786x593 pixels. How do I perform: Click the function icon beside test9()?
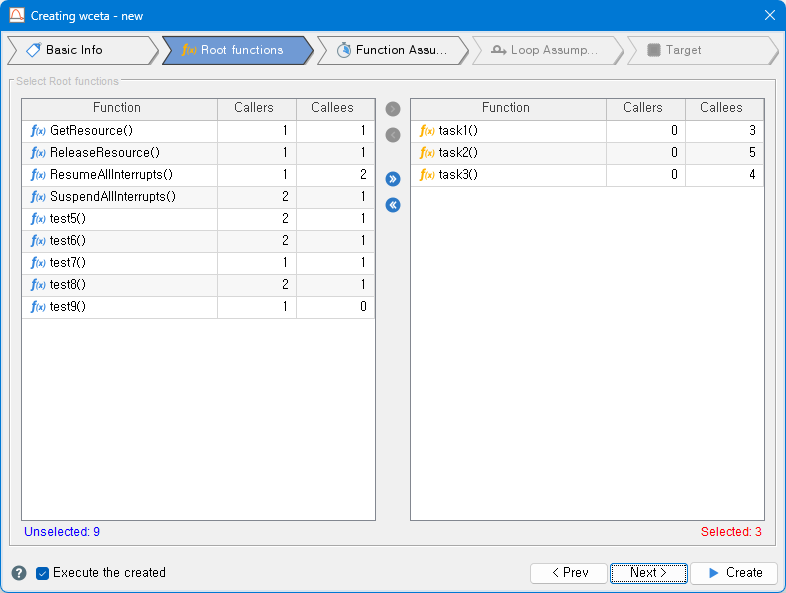pyautogui.click(x=39, y=307)
